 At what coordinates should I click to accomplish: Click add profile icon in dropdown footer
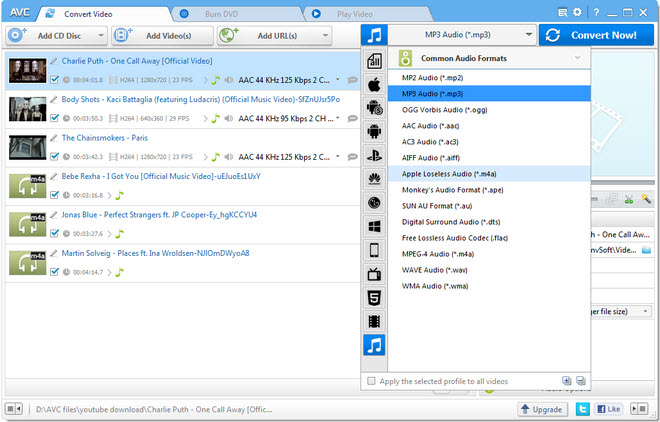point(567,381)
